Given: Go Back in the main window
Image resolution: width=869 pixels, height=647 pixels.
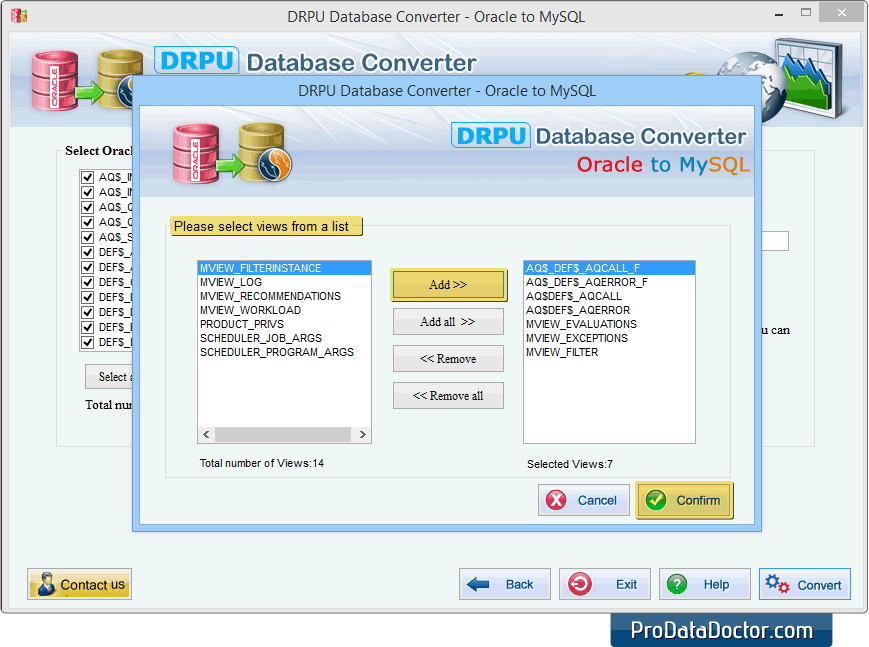Looking at the screenshot, I should point(505,584).
